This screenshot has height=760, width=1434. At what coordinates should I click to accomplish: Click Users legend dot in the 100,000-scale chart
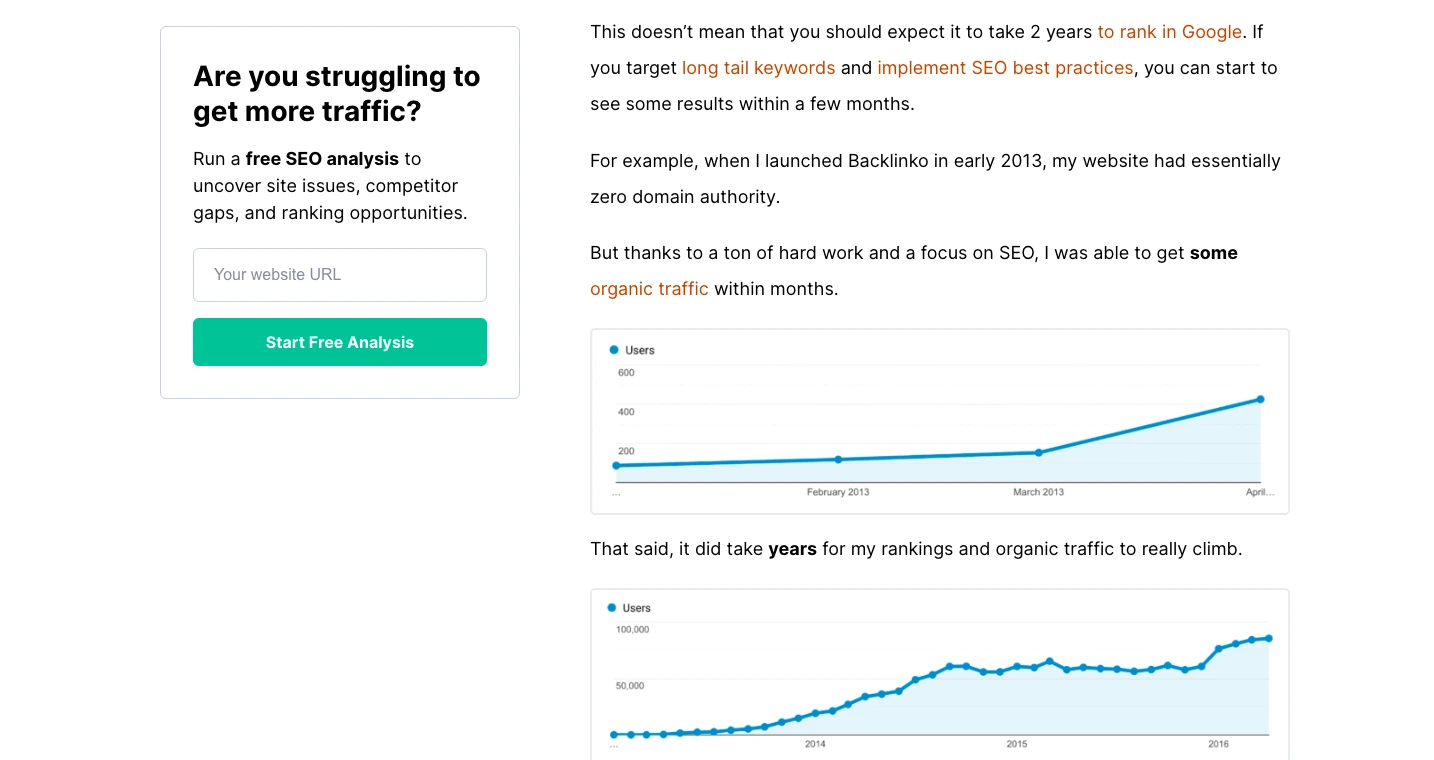coord(612,608)
